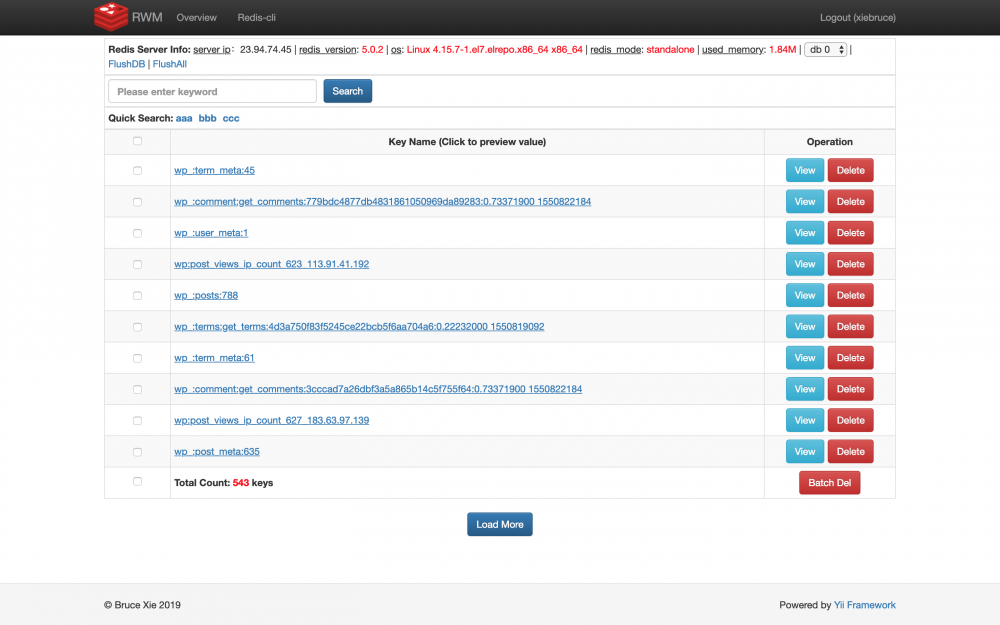Check the box for the get_comments:779bdc key
Viewport: 1000px width, 625px height.
pyautogui.click(x=137, y=202)
